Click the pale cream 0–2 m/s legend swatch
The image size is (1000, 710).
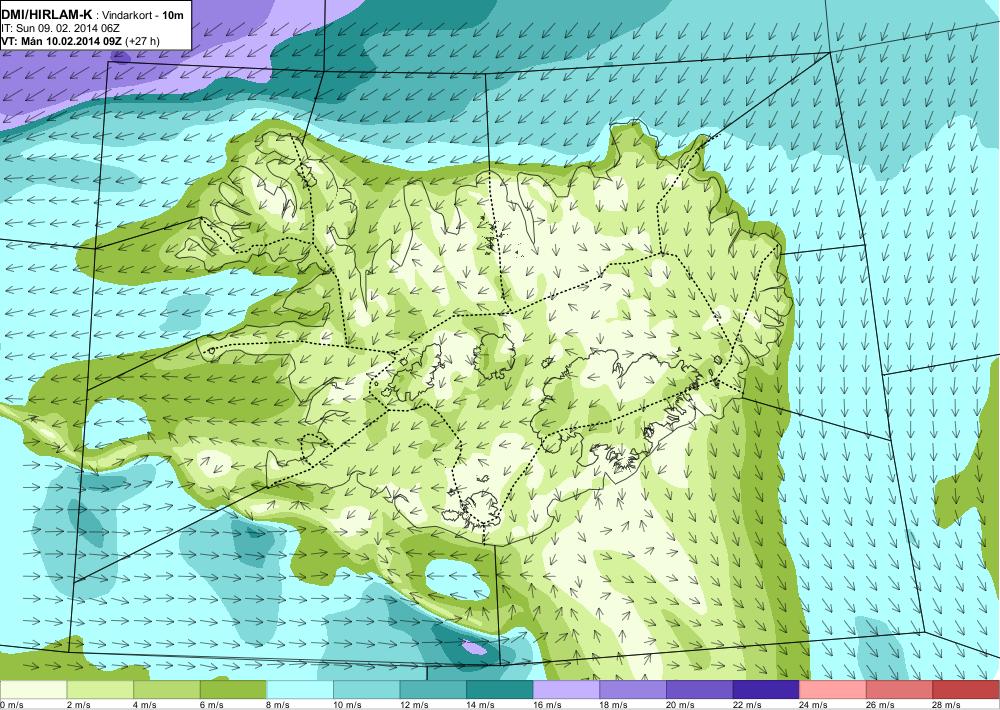(x=33, y=690)
